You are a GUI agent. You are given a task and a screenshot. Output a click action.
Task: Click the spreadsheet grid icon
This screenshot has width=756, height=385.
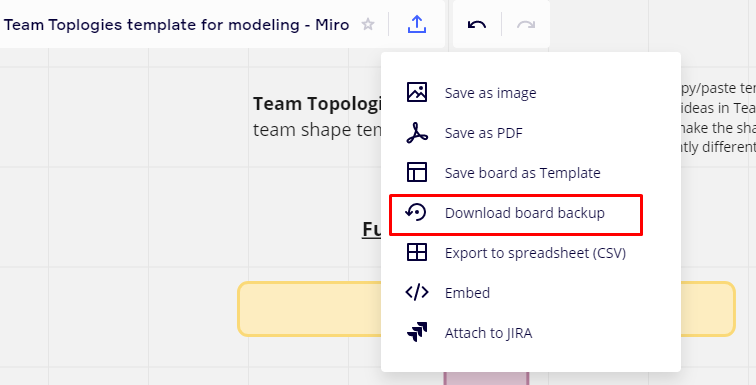(x=417, y=252)
